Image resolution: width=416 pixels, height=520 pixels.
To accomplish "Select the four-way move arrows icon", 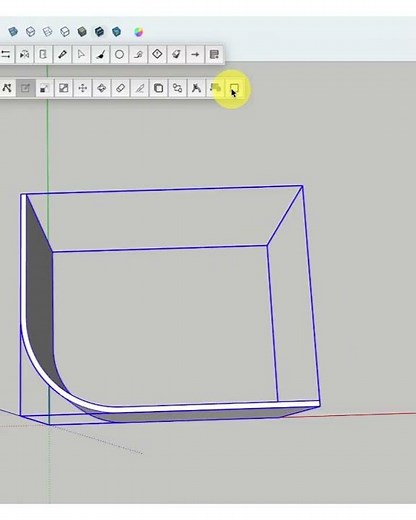I will (83, 88).
